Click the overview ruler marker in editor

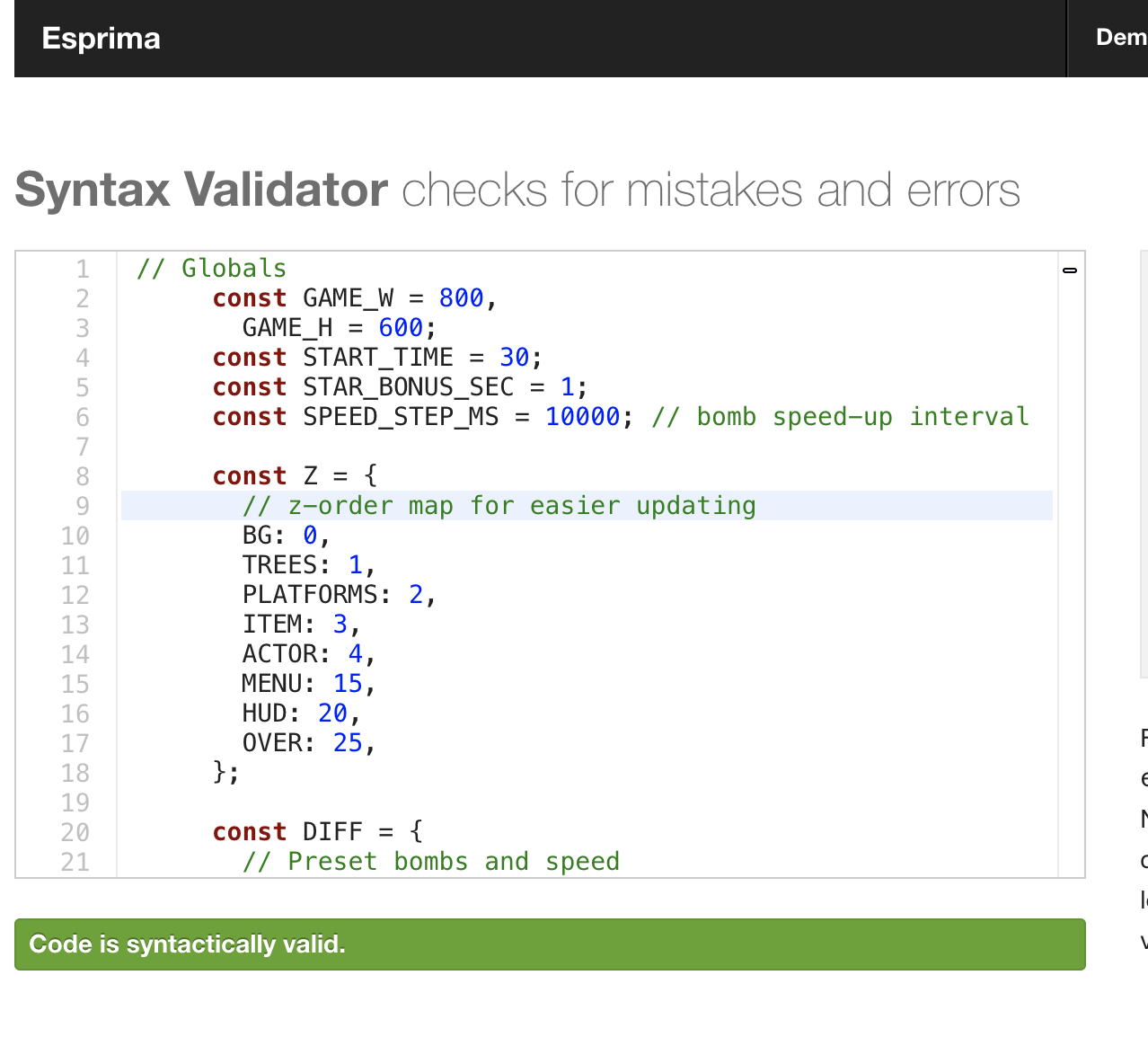[x=1069, y=270]
